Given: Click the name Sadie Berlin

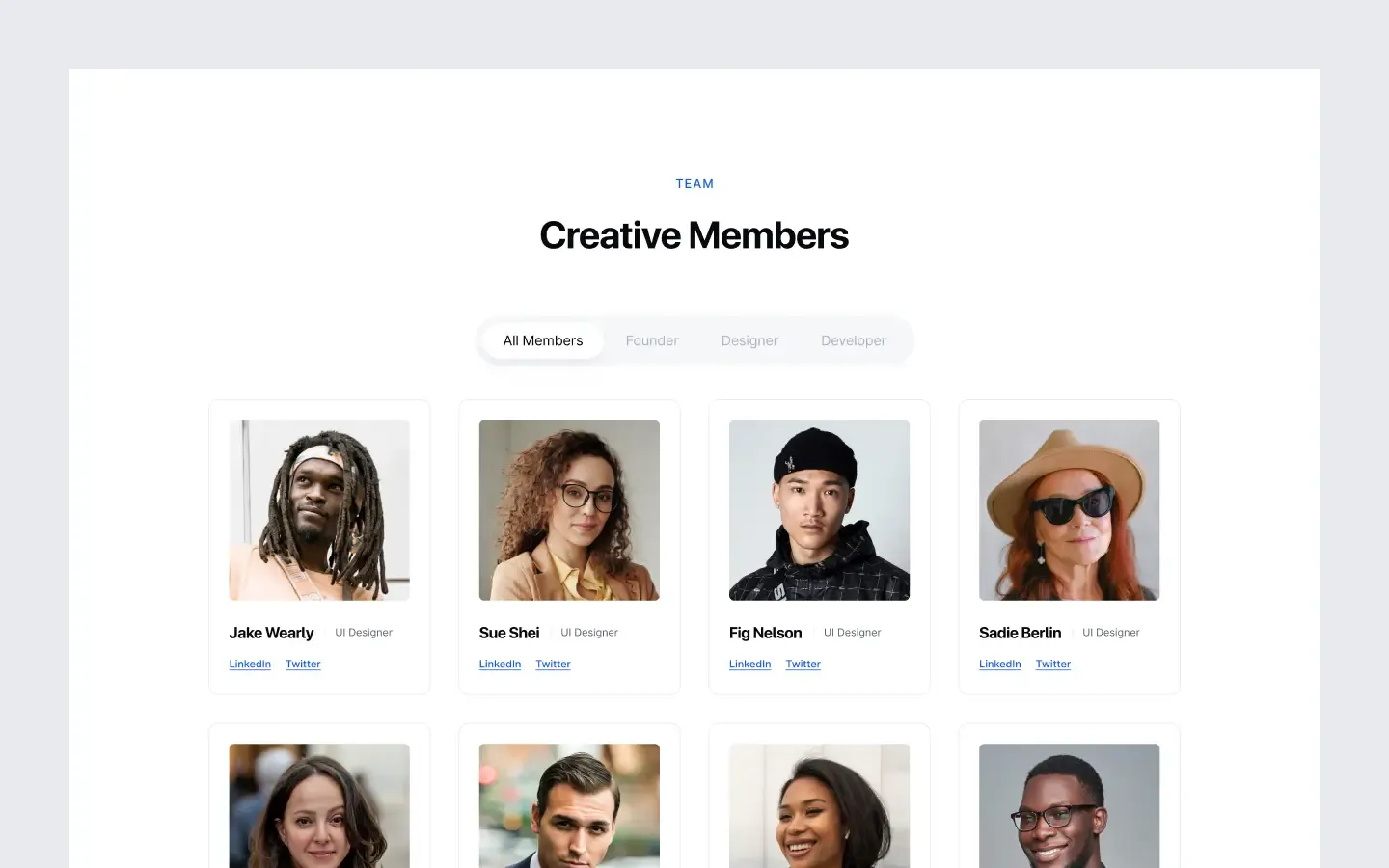Looking at the screenshot, I should 1020,633.
